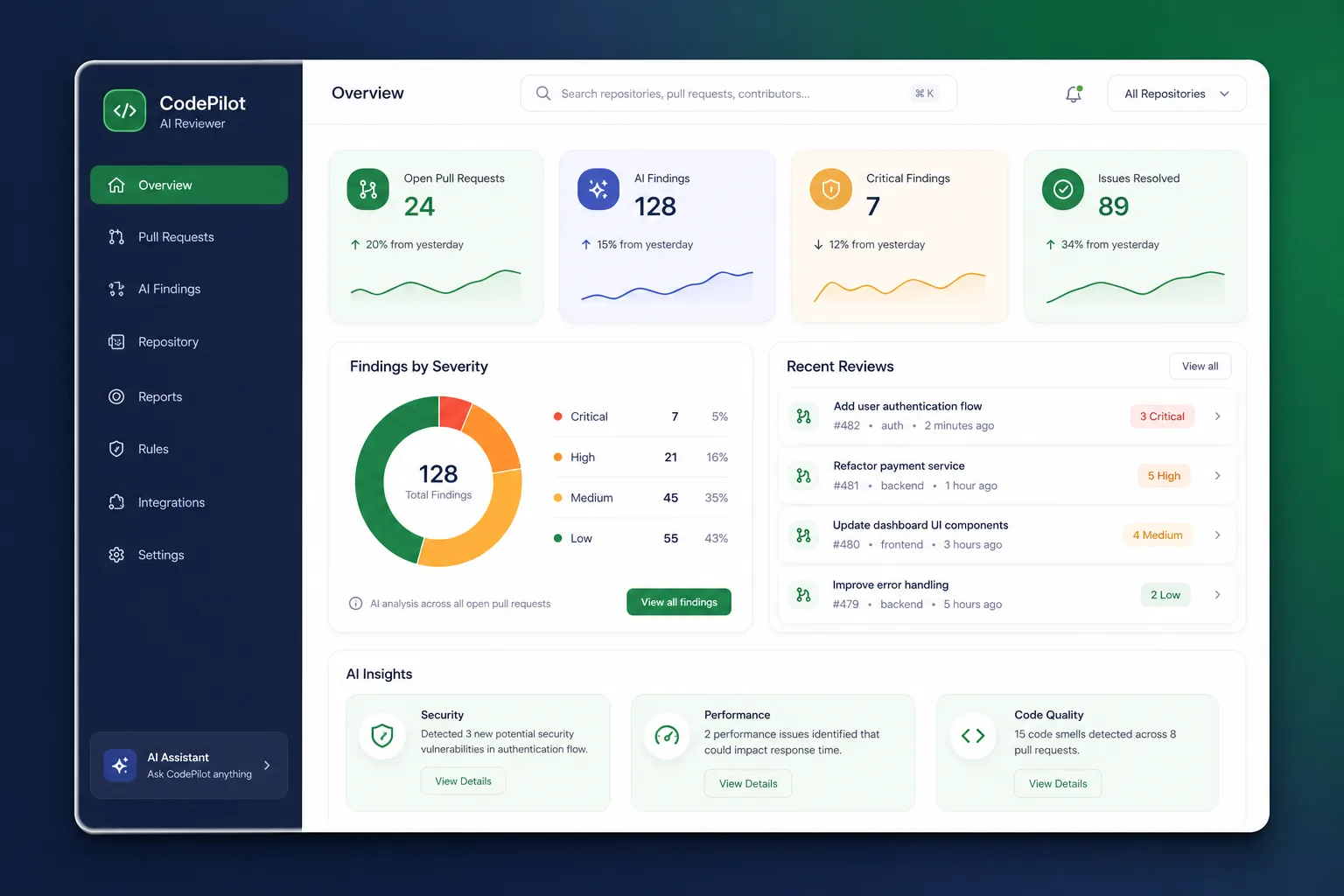Open the All Repositories dropdown
This screenshot has height=896, width=1344.
1177,94
